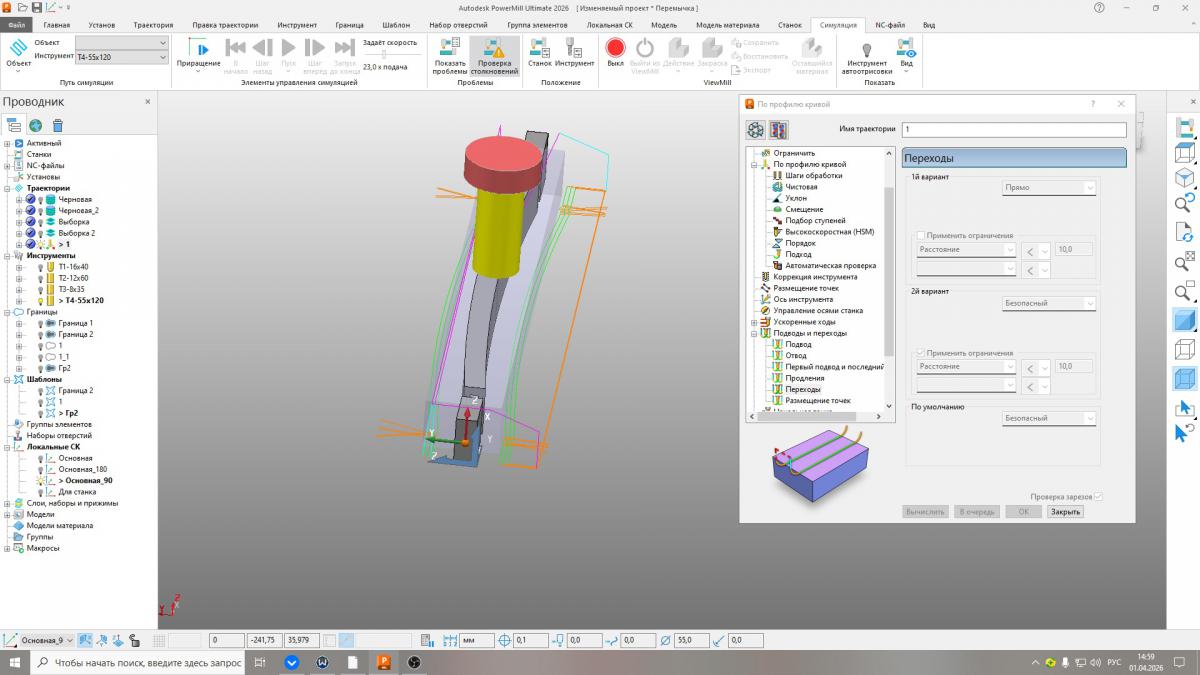
Task: Enable first Применить ограничения checkbox
Action: click(x=921, y=236)
